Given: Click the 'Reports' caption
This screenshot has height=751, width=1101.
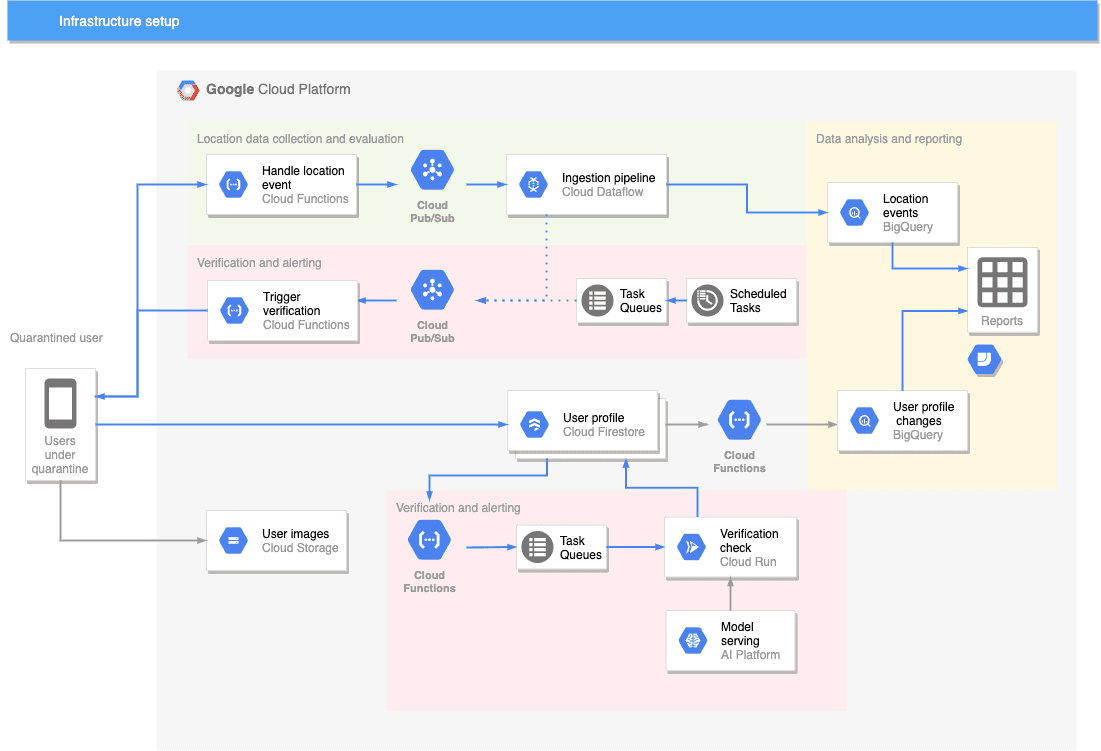Looking at the screenshot, I should pos(1002,321).
